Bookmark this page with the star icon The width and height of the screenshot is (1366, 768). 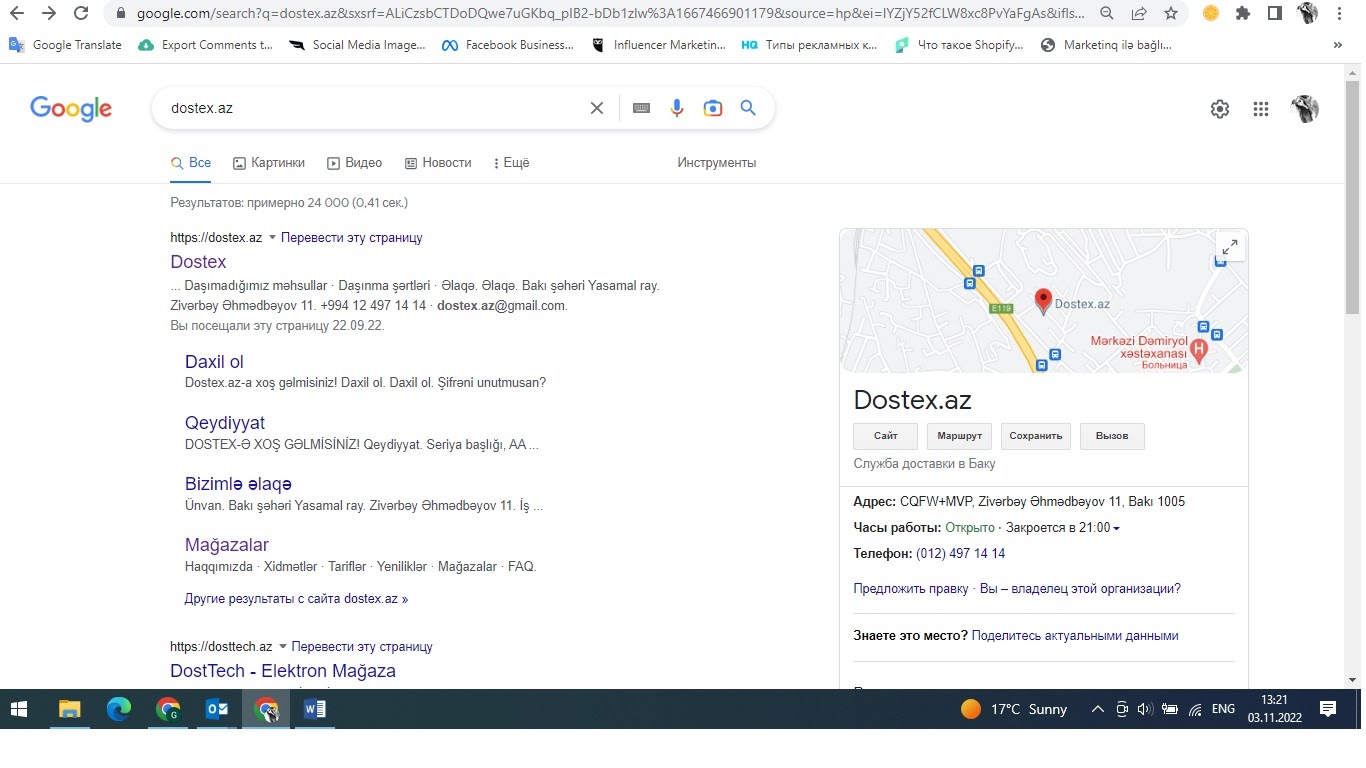1170,14
